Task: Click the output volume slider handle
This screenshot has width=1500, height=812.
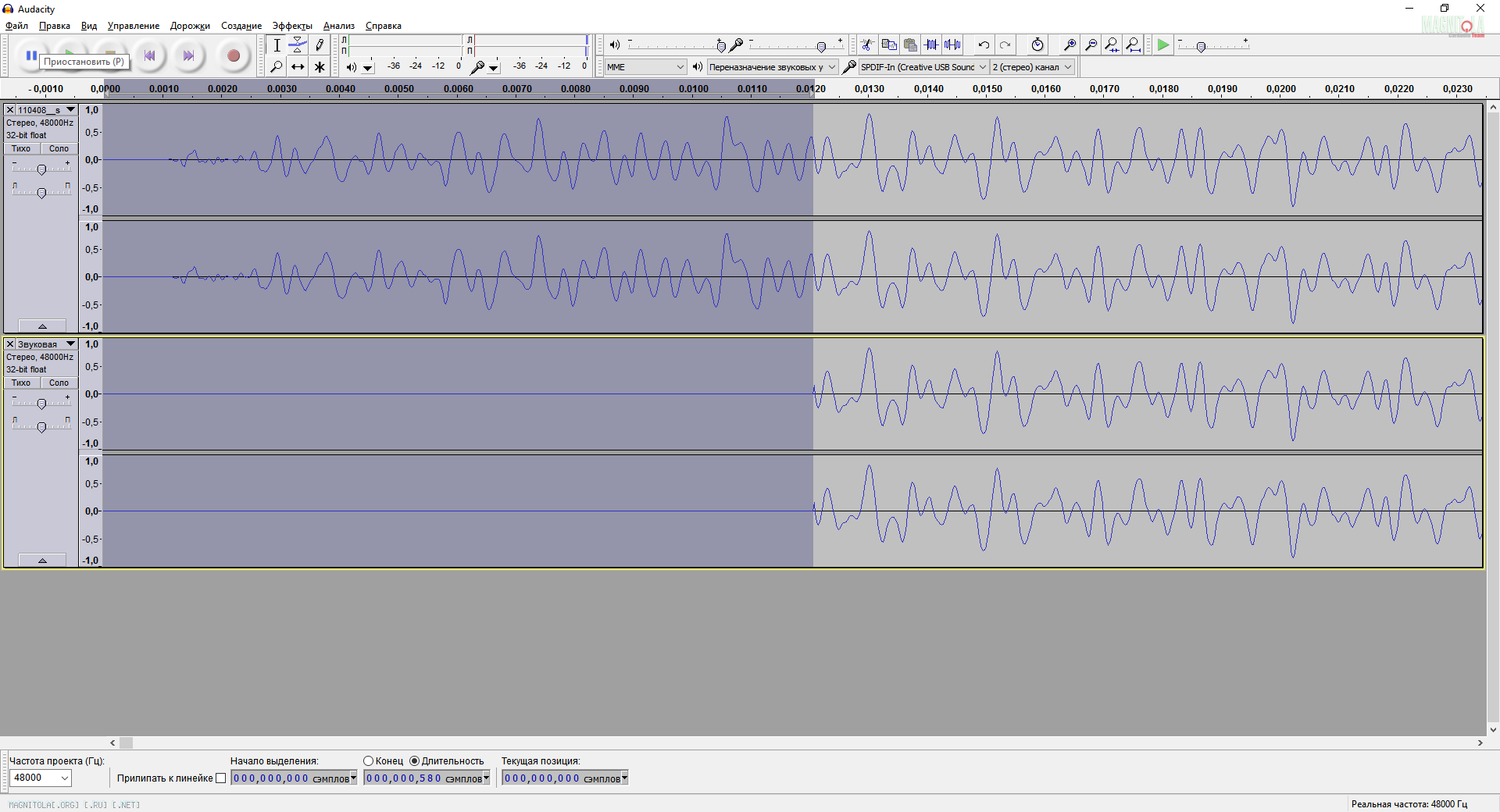Action: (x=720, y=47)
